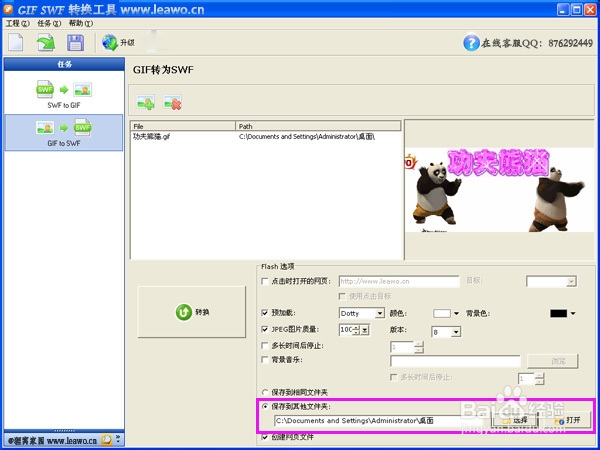Click the 在线客服QQ: 876292449 text

(537, 43)
